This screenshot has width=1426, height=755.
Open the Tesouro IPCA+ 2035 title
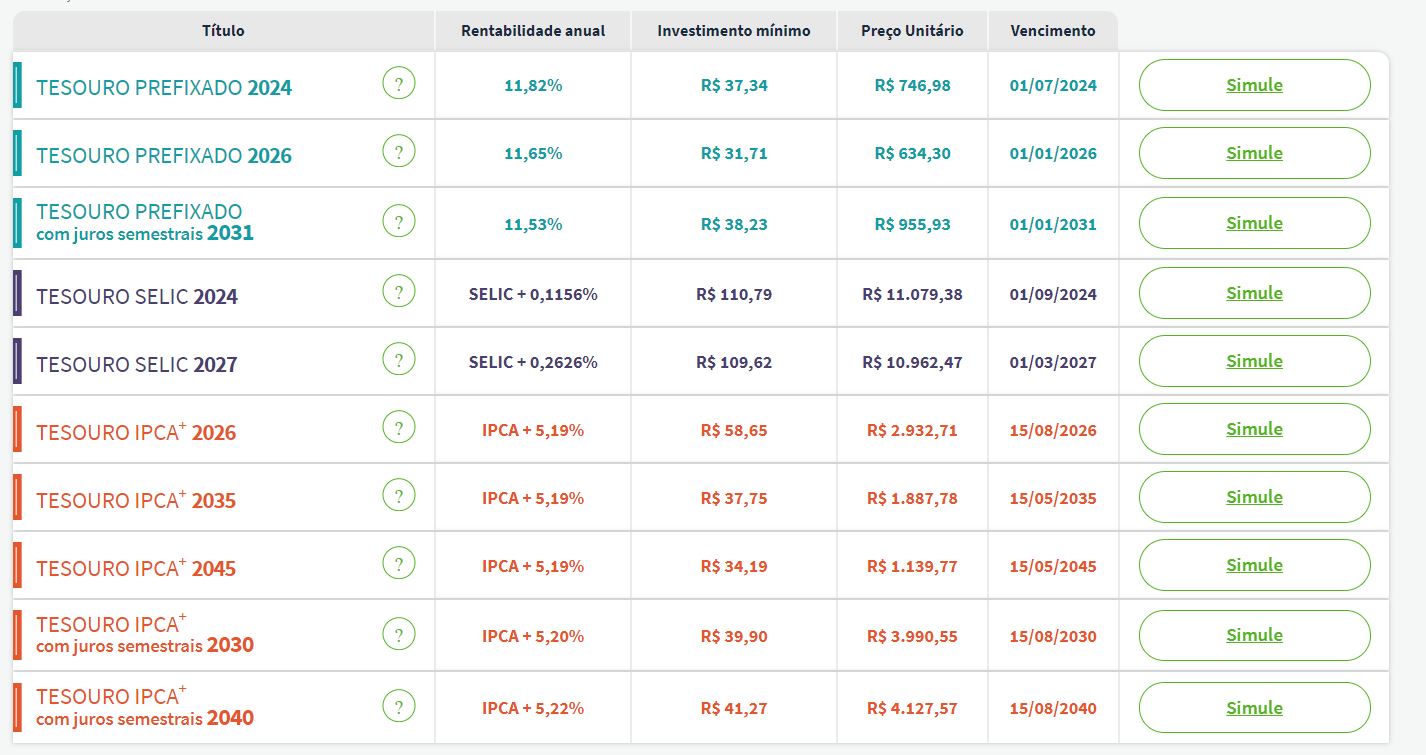(x=136, y=500)
